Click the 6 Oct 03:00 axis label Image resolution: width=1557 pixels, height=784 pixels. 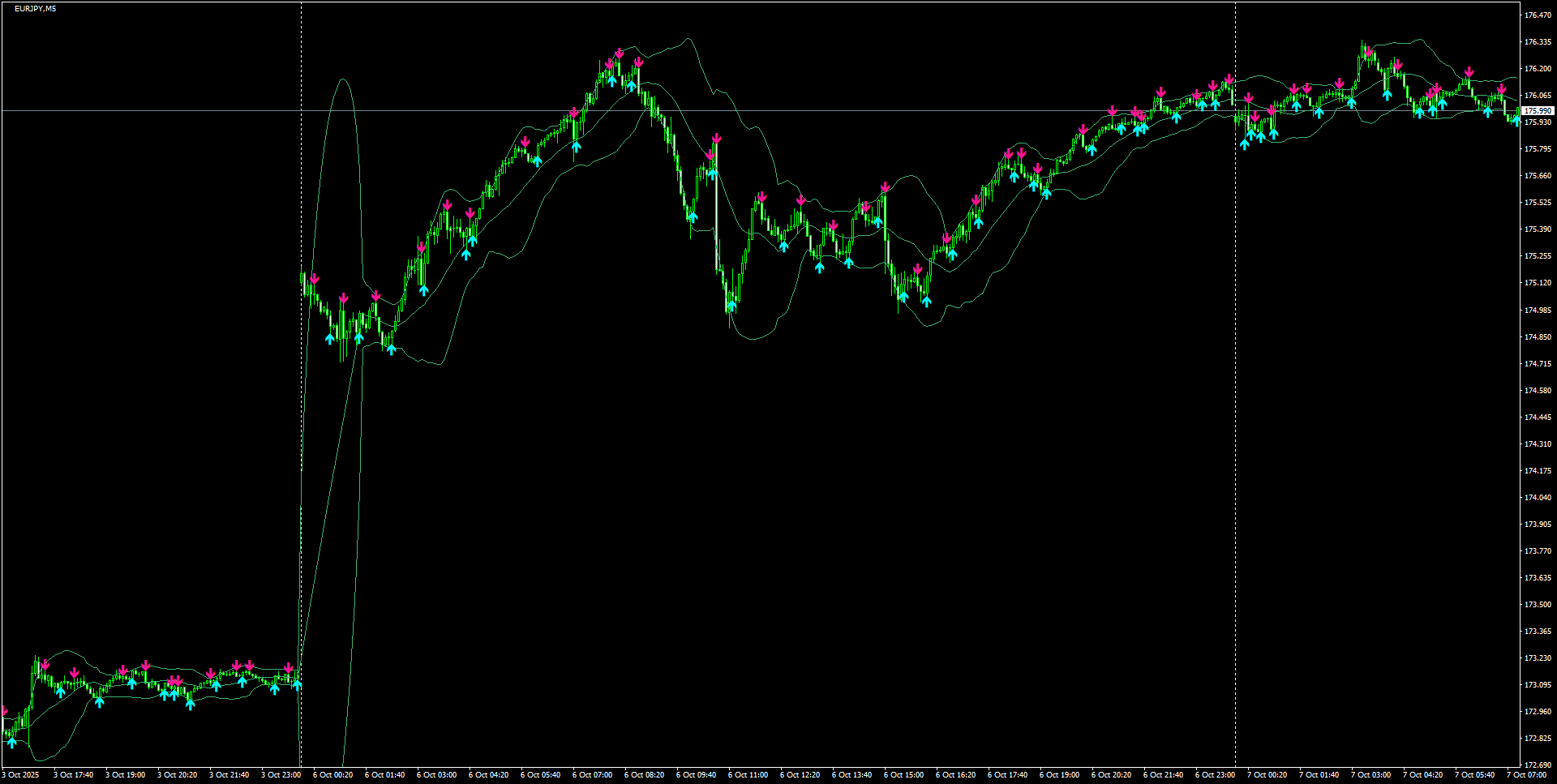436,775
